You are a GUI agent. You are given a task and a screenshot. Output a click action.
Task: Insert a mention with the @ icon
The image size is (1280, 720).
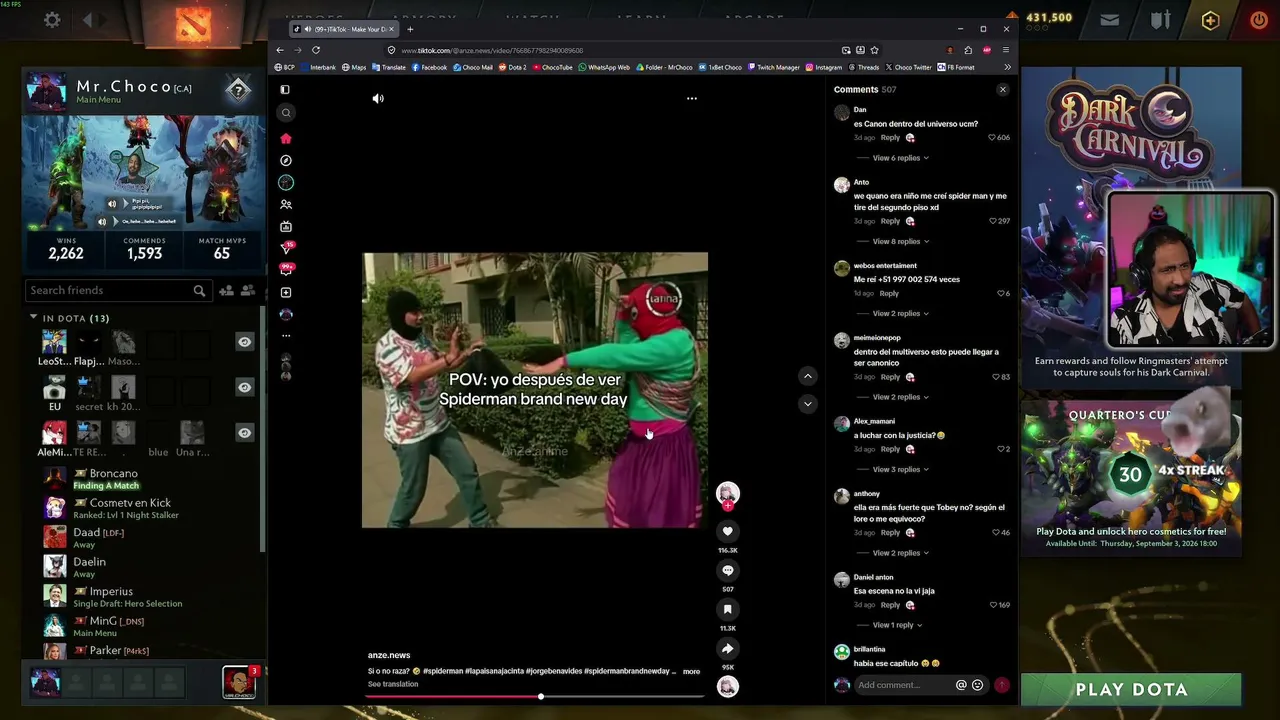(961, 685)
